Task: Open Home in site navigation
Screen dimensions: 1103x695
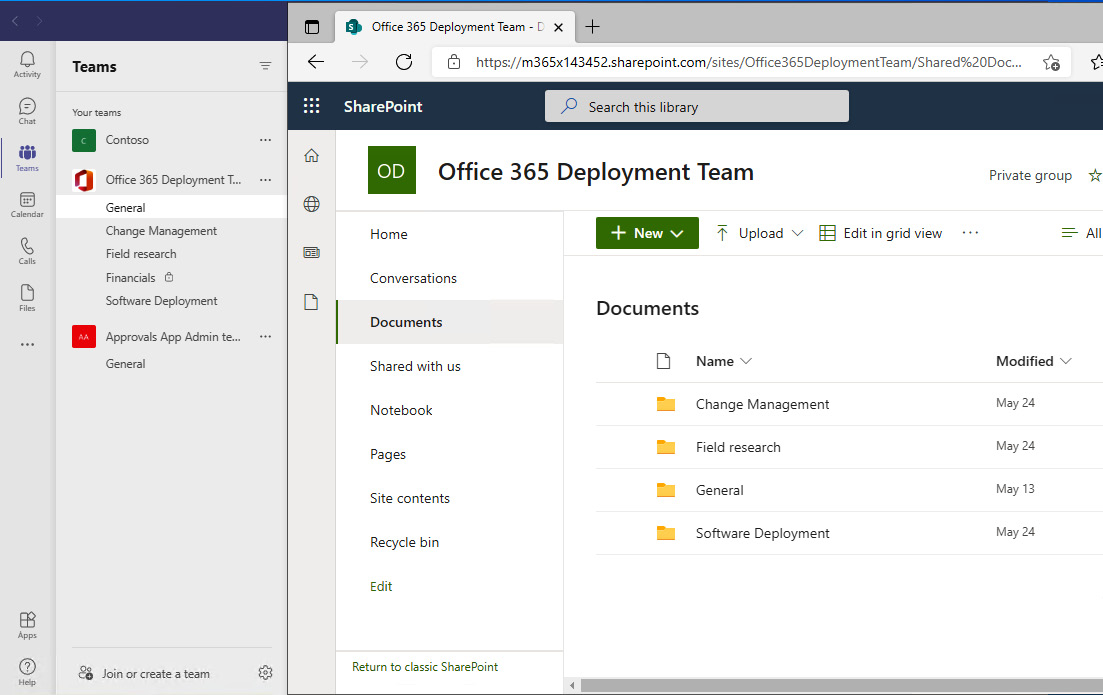Action: point(388,234)
